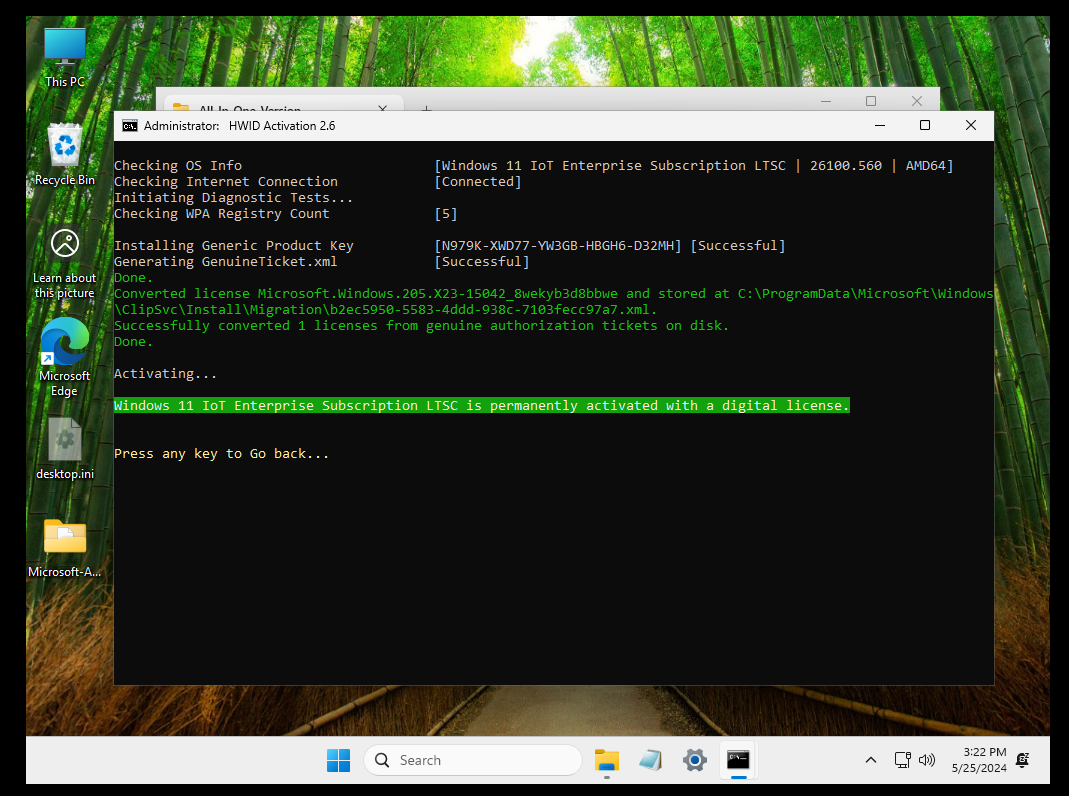This screenshot has width=1069, height=796.
Task: Open the notification bell in the tray
Action: tap(1023, 760)
